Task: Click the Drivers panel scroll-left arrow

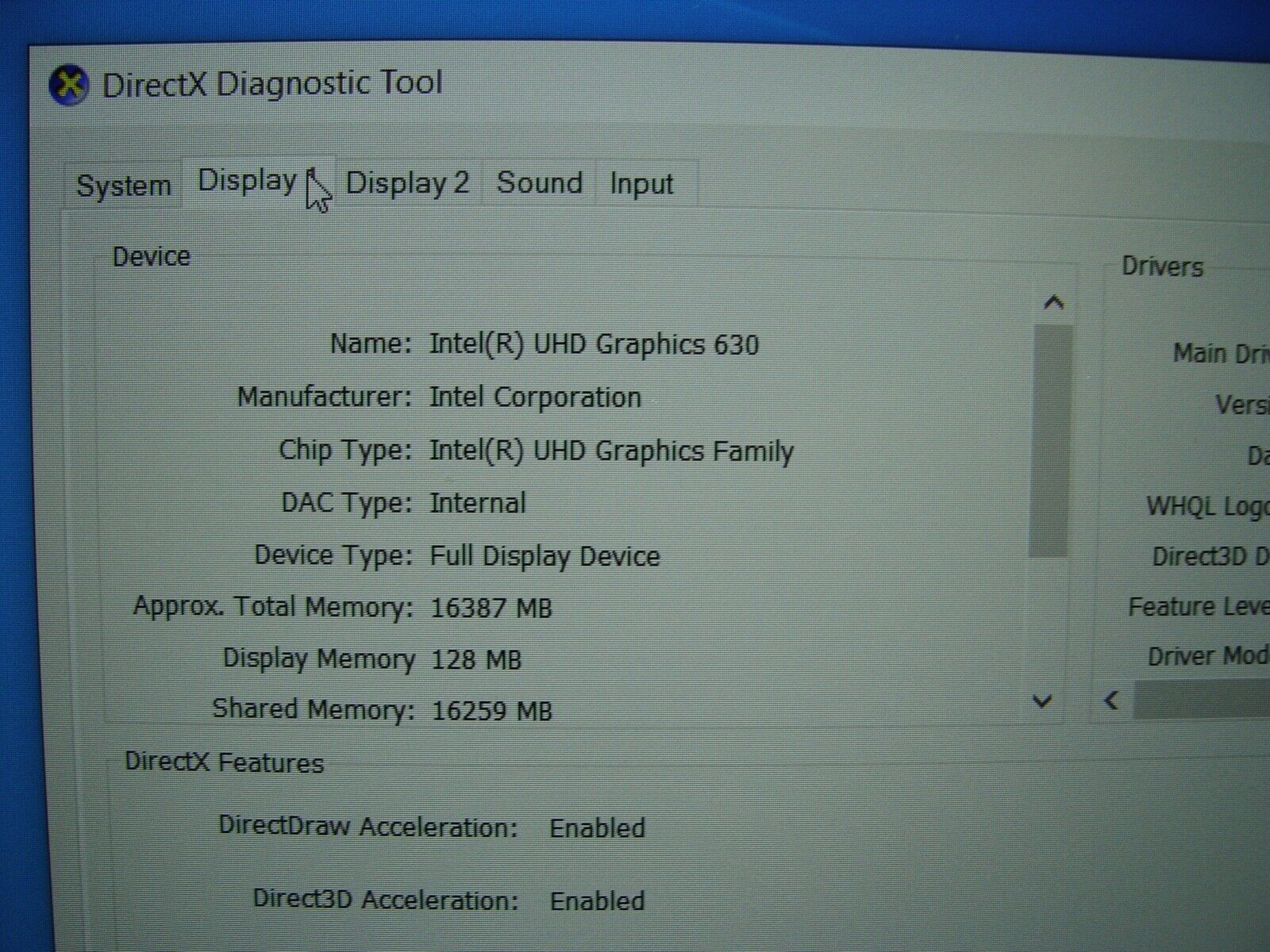Action: [1111, 700]
